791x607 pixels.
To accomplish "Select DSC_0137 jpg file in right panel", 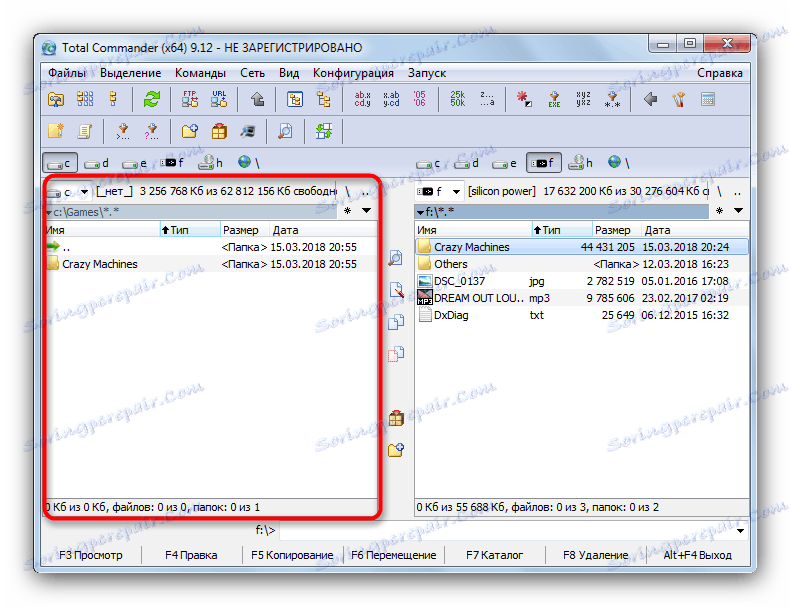I will tap(582, 281).
